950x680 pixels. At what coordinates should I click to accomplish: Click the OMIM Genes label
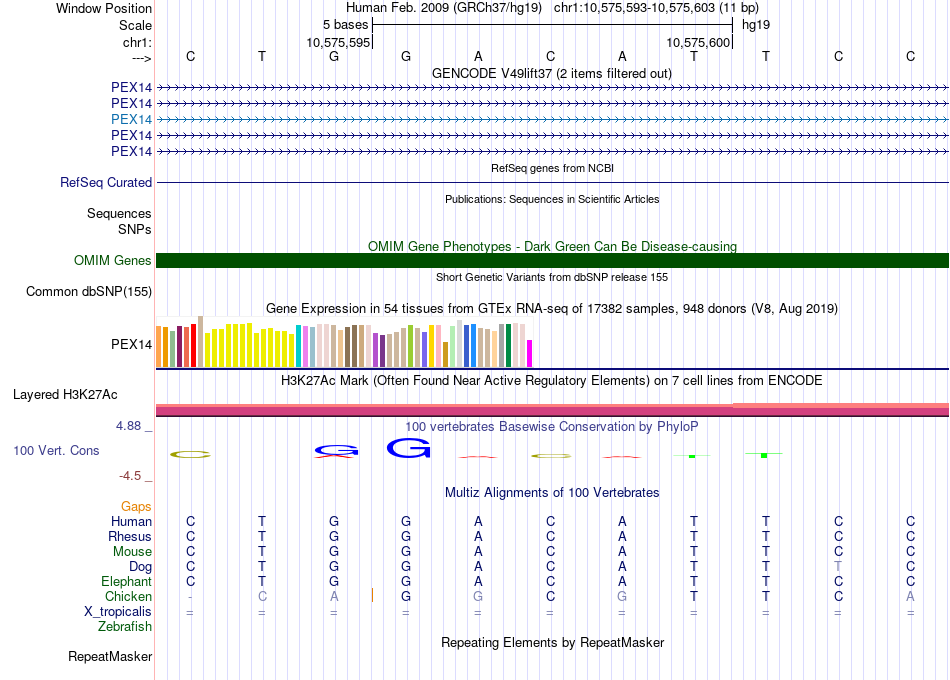click(112, 261)
